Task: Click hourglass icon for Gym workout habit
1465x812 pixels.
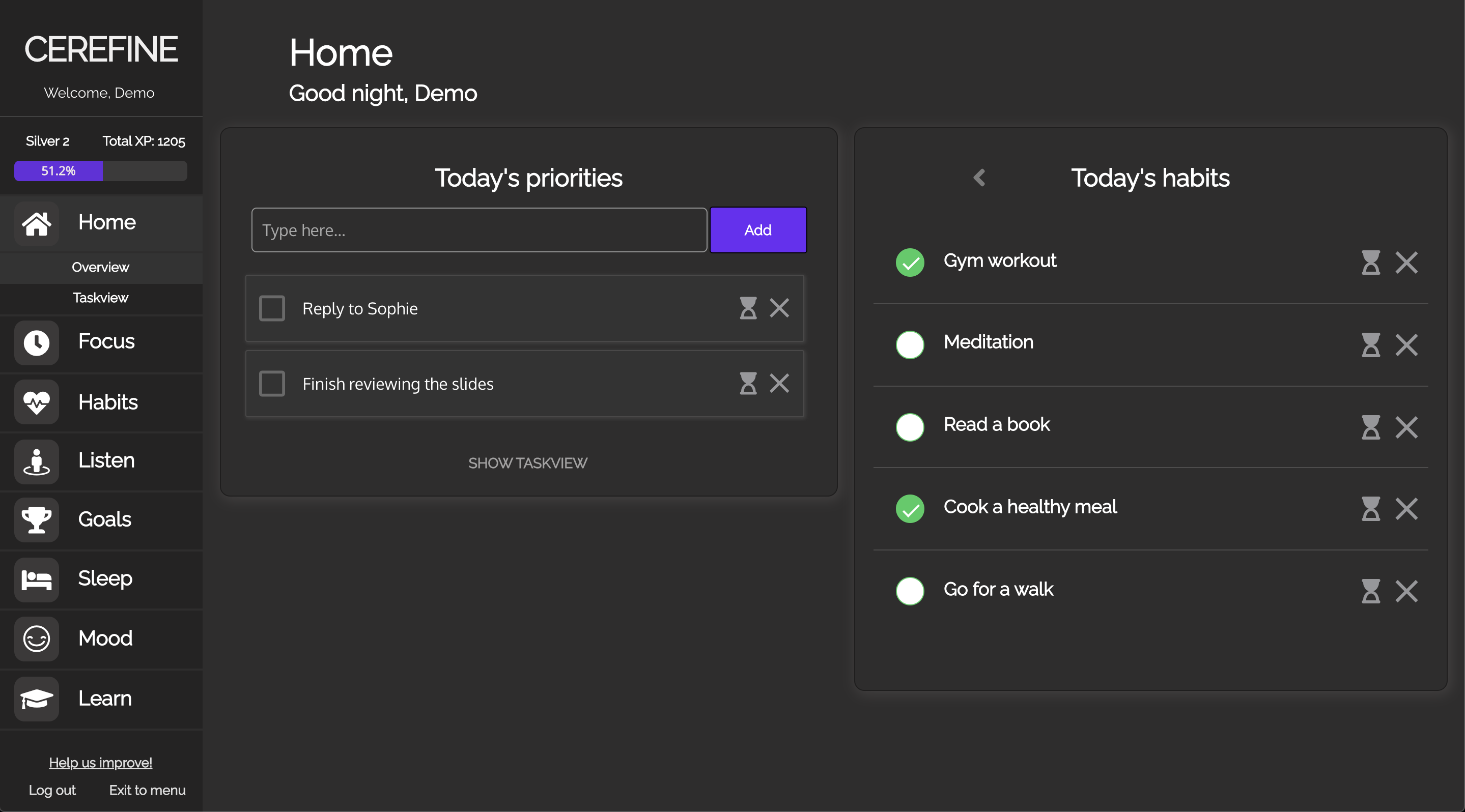Action: pyautogui.click(x=1371, y=263)
